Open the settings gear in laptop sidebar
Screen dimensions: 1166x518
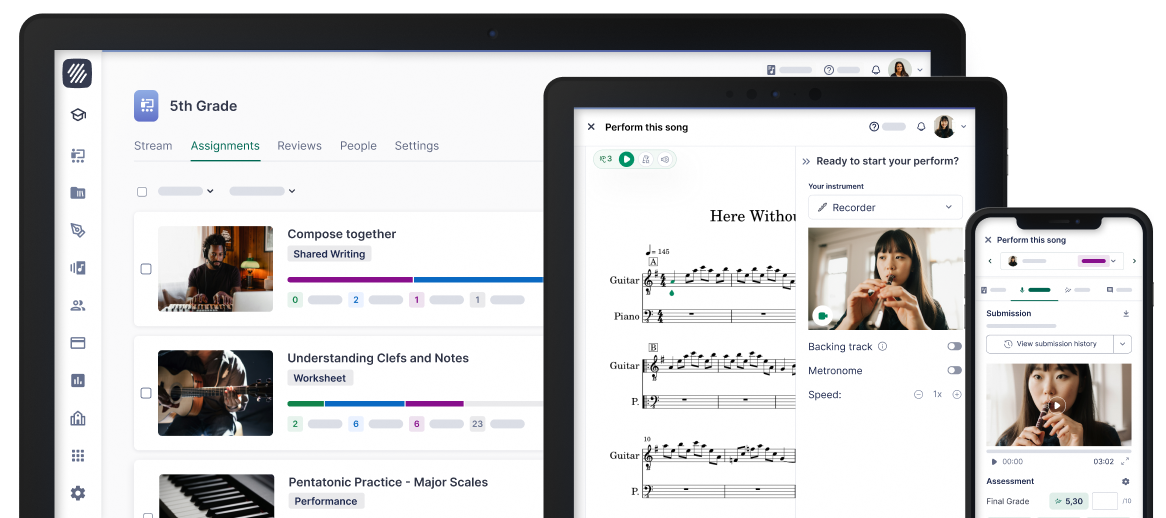[78, 493]
